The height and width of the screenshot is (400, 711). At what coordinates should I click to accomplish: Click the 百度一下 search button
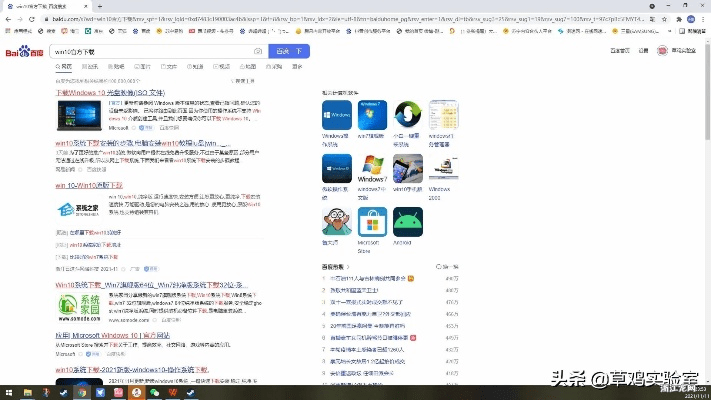point(289,51)
